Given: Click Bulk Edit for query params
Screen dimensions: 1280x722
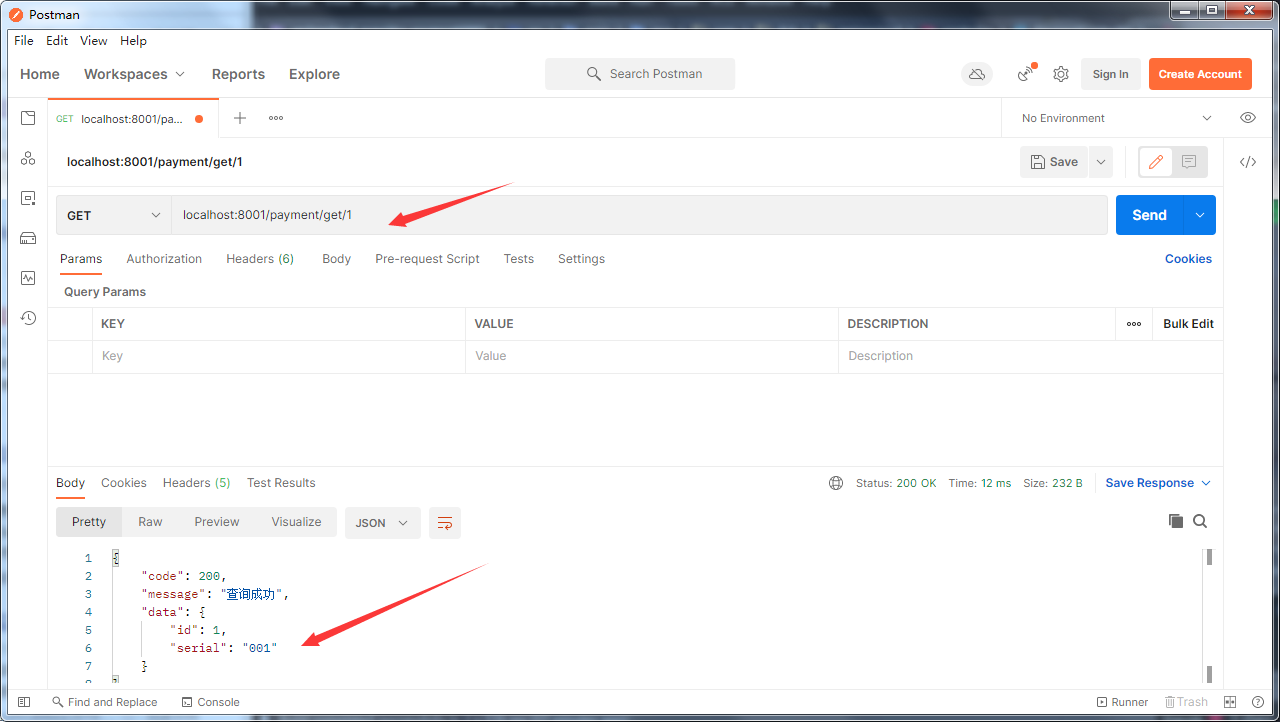Looking at the screenshot, I should [1188, 324].
